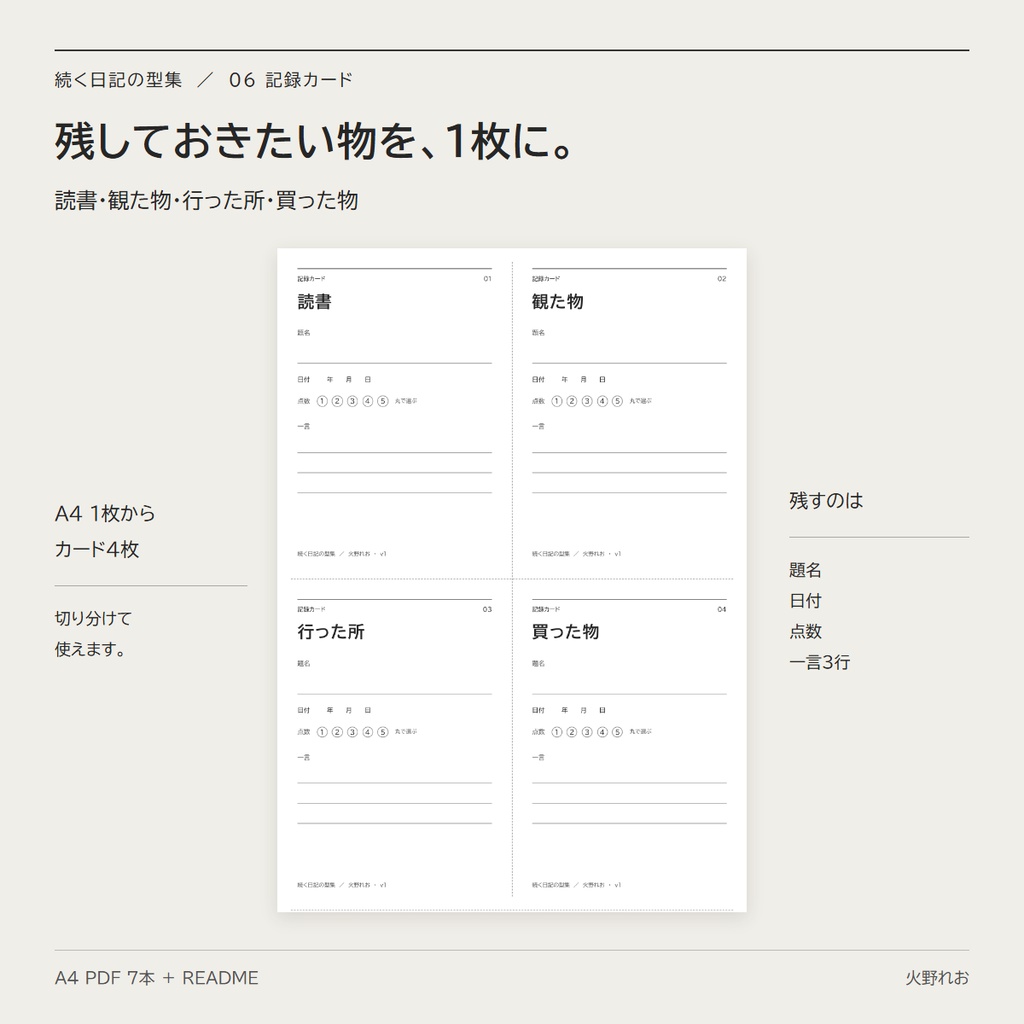Click the author name 火野れお in the page footer
This screenshot has height=1024, width=1024.
coord(937,978)
